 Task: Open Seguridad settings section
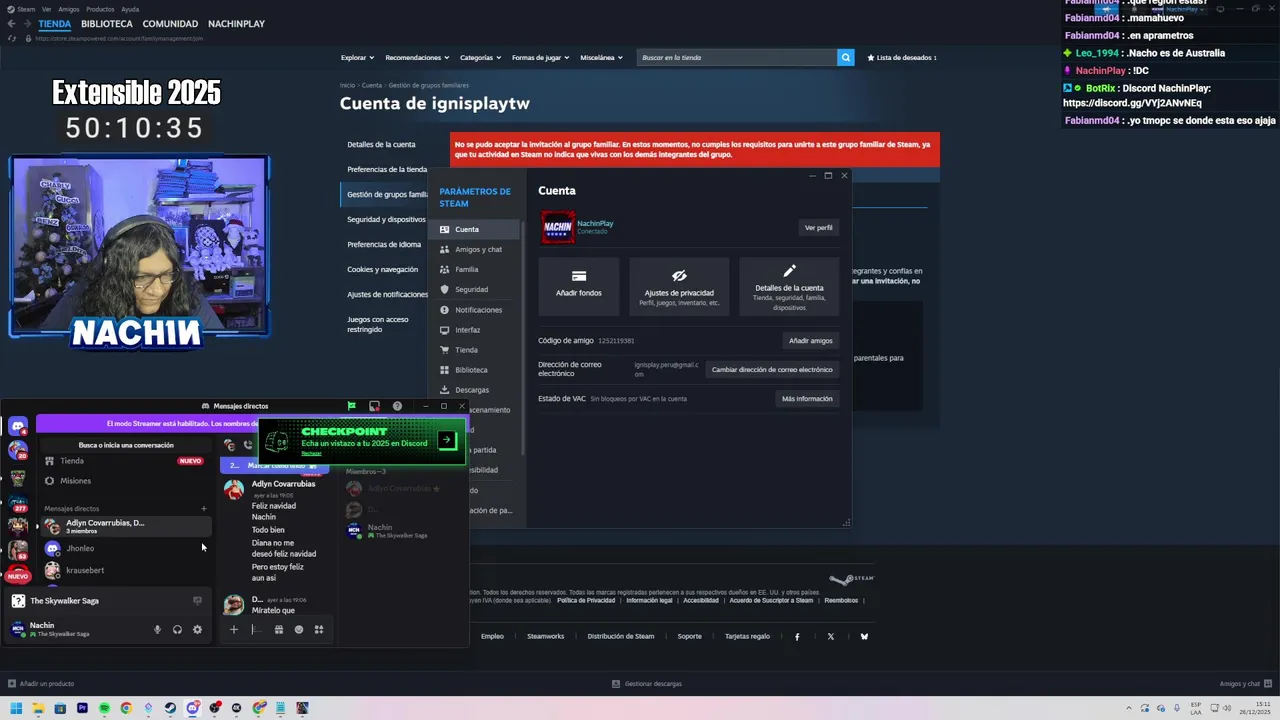coord(475,289)
